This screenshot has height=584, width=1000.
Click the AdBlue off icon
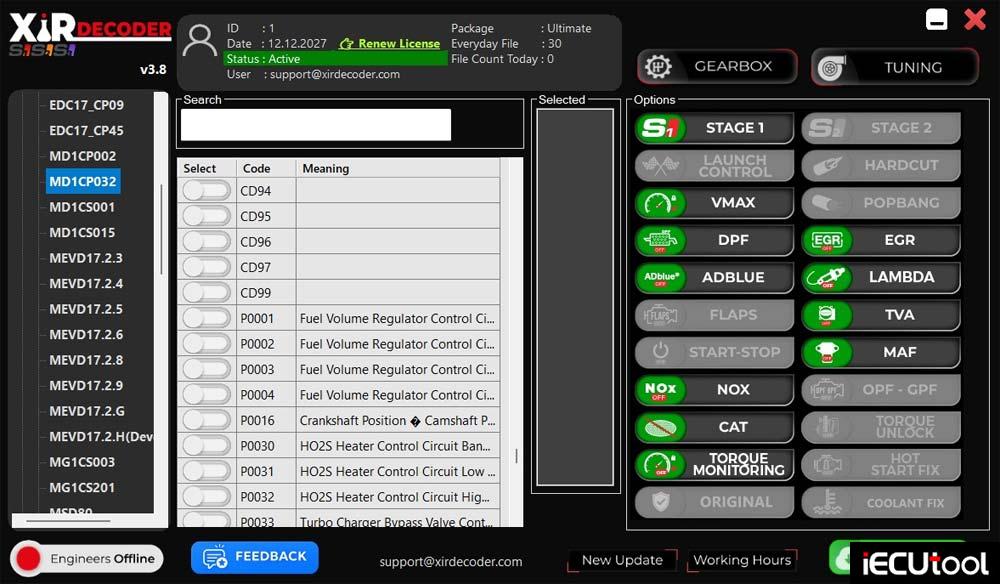[660, 277]
